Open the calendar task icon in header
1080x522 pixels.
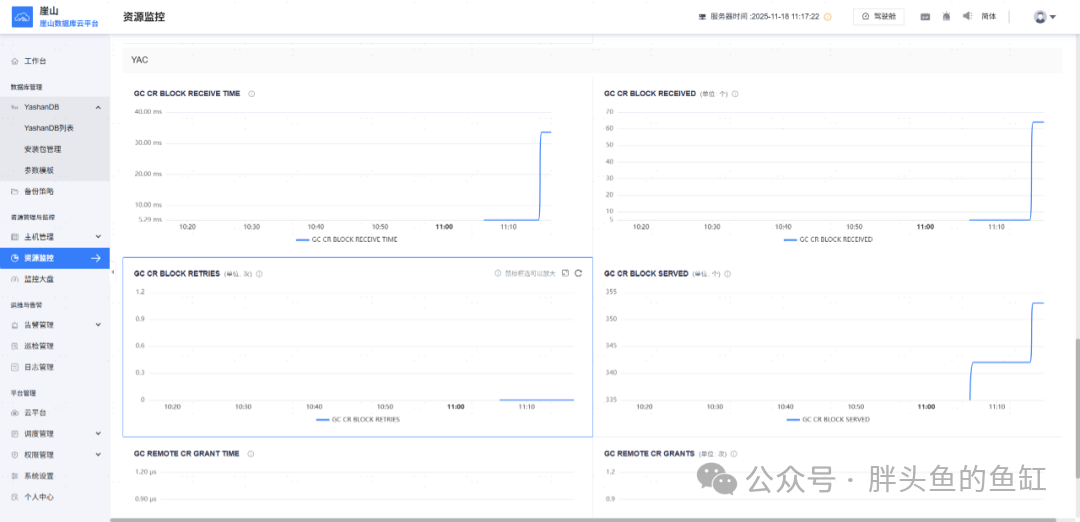[925, 17]
